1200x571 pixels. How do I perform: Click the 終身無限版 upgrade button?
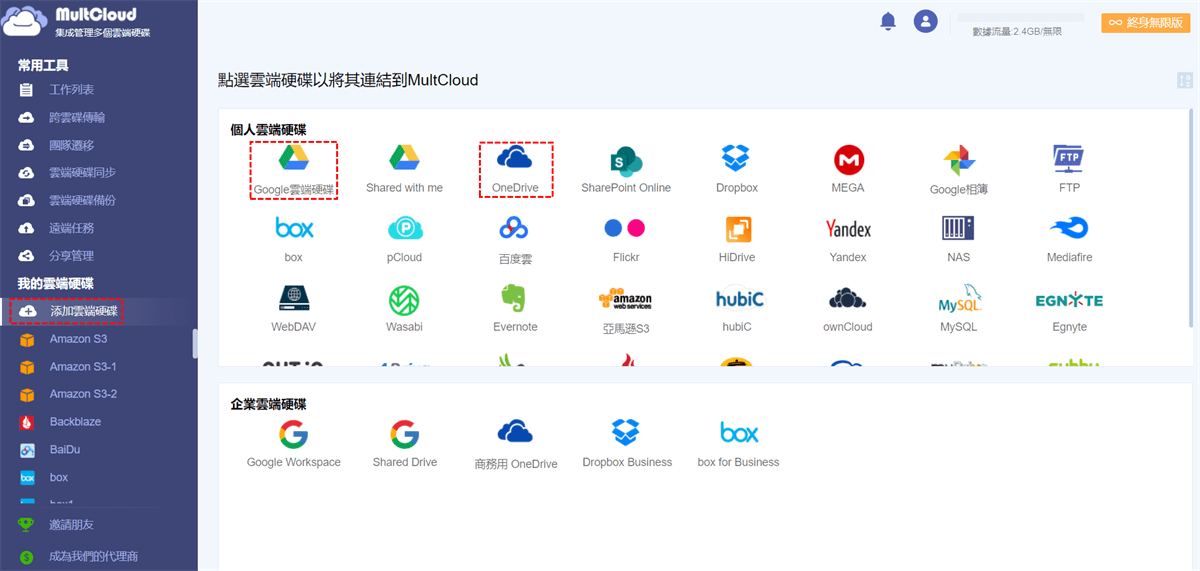pyautogui.click(x=1145, y=22)
